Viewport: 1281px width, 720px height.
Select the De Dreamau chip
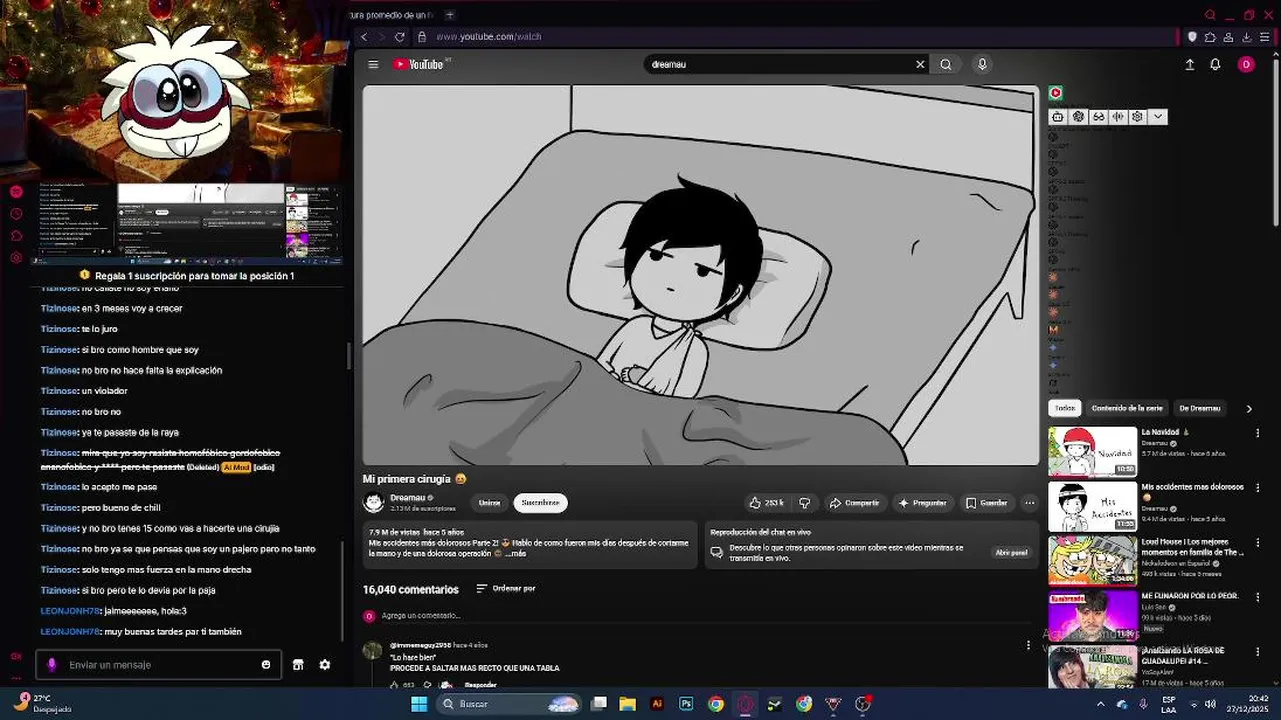tap(1199, 408)
